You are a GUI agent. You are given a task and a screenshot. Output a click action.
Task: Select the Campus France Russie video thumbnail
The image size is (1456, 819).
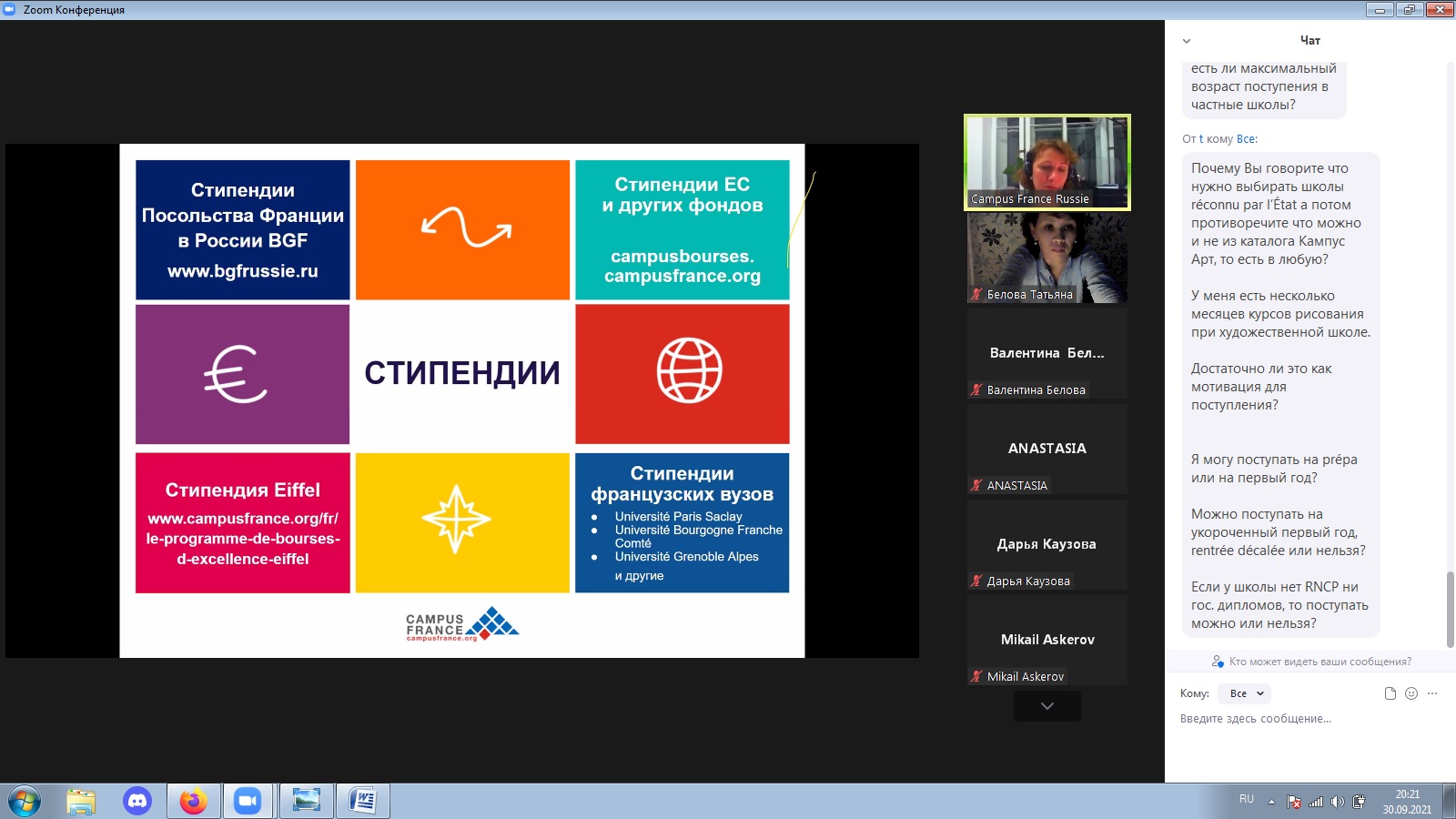[1047, 162]
